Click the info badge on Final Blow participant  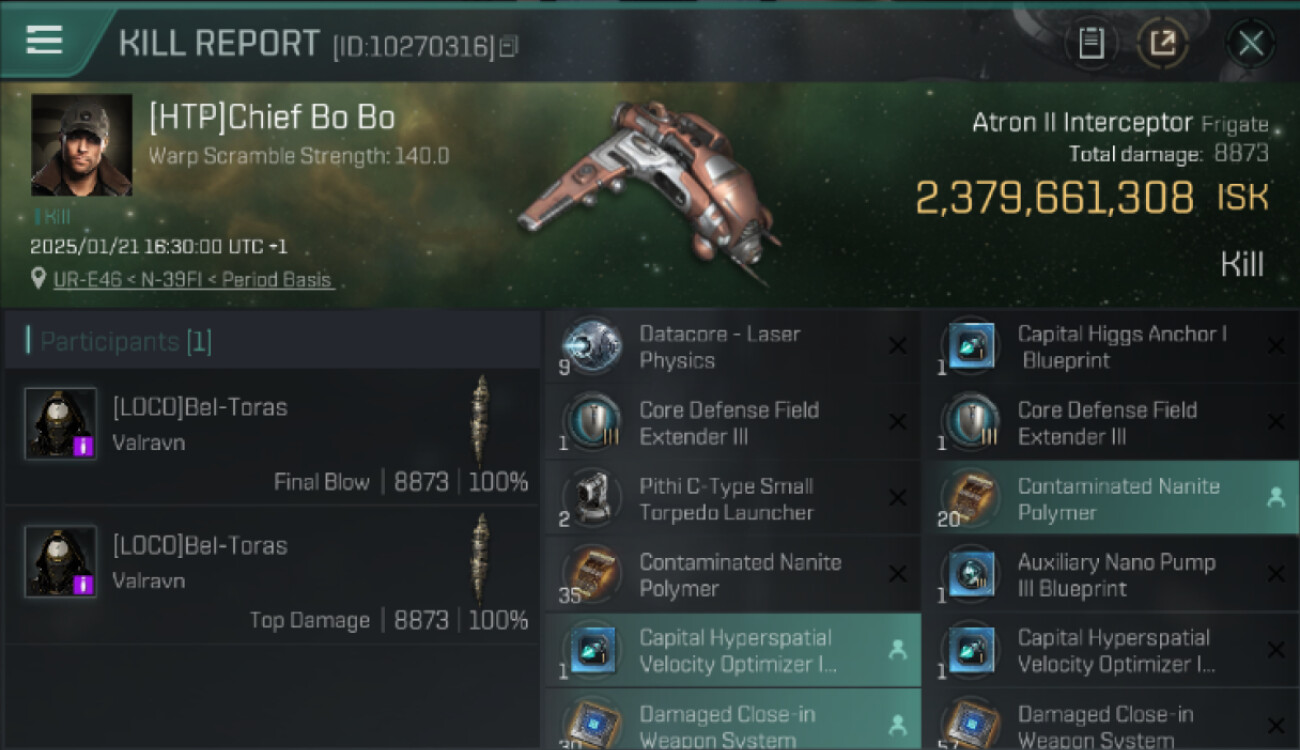[85, 446]
